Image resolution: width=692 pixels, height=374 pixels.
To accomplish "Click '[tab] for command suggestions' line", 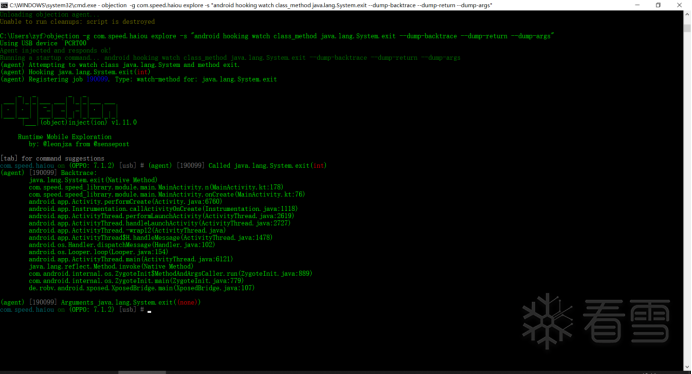I will pos(52,158).
